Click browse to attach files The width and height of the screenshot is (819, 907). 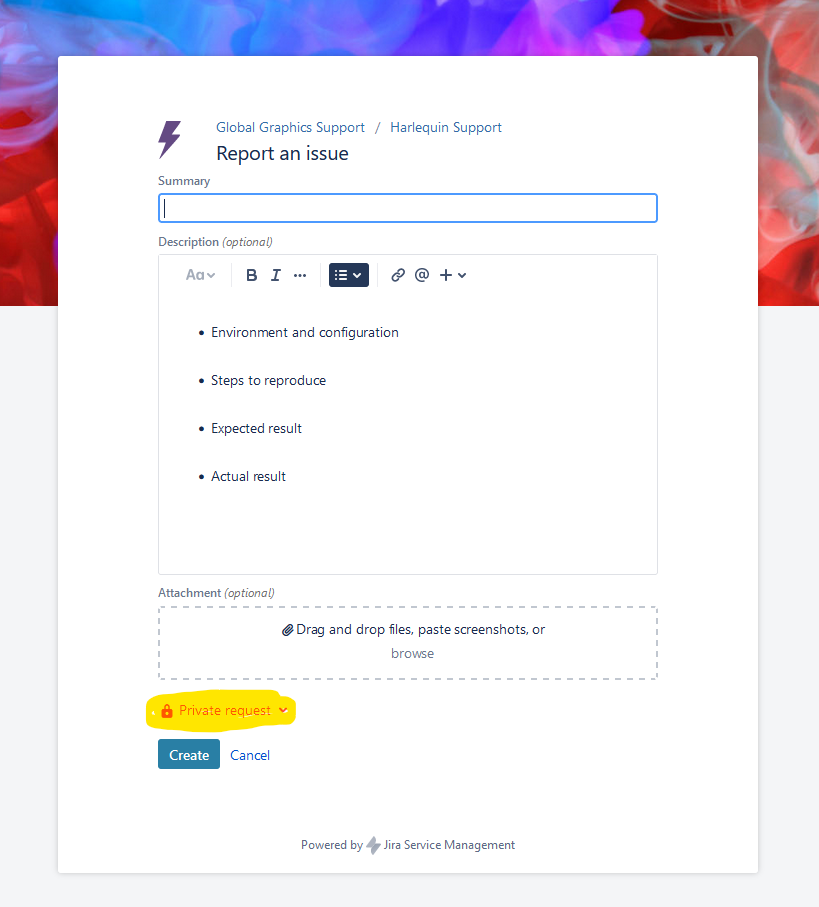click(x=412, y=654)
